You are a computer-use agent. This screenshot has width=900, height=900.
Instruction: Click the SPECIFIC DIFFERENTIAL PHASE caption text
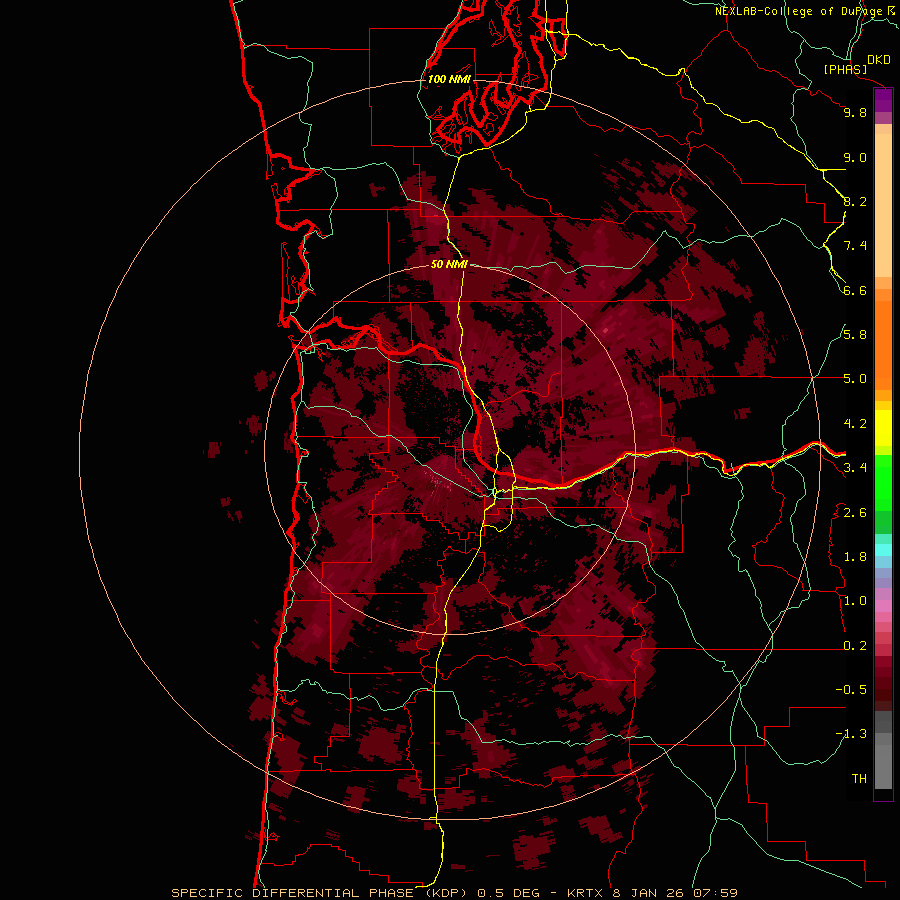pyautogui.click(x=293, y=893)
